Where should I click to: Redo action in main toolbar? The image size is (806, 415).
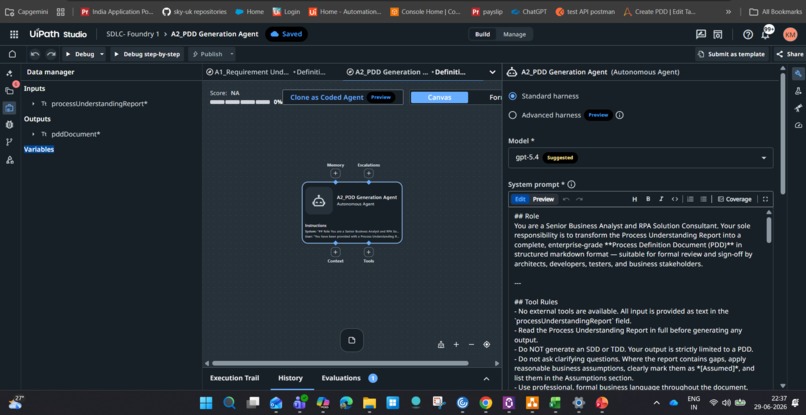click(x=51, y=54)
